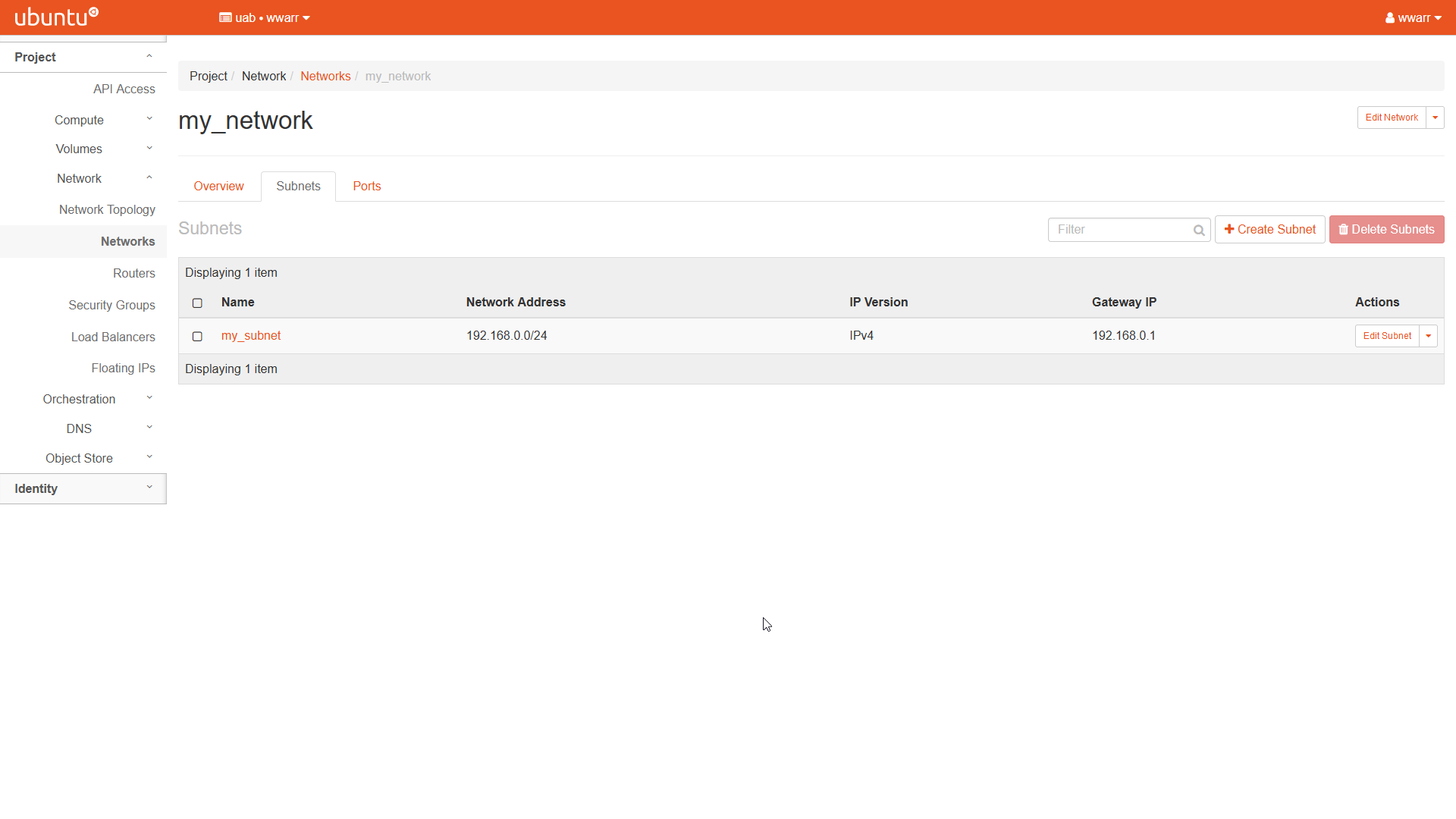
Task: Click the Networks breadcrumb link
Action: click(325, 76)
